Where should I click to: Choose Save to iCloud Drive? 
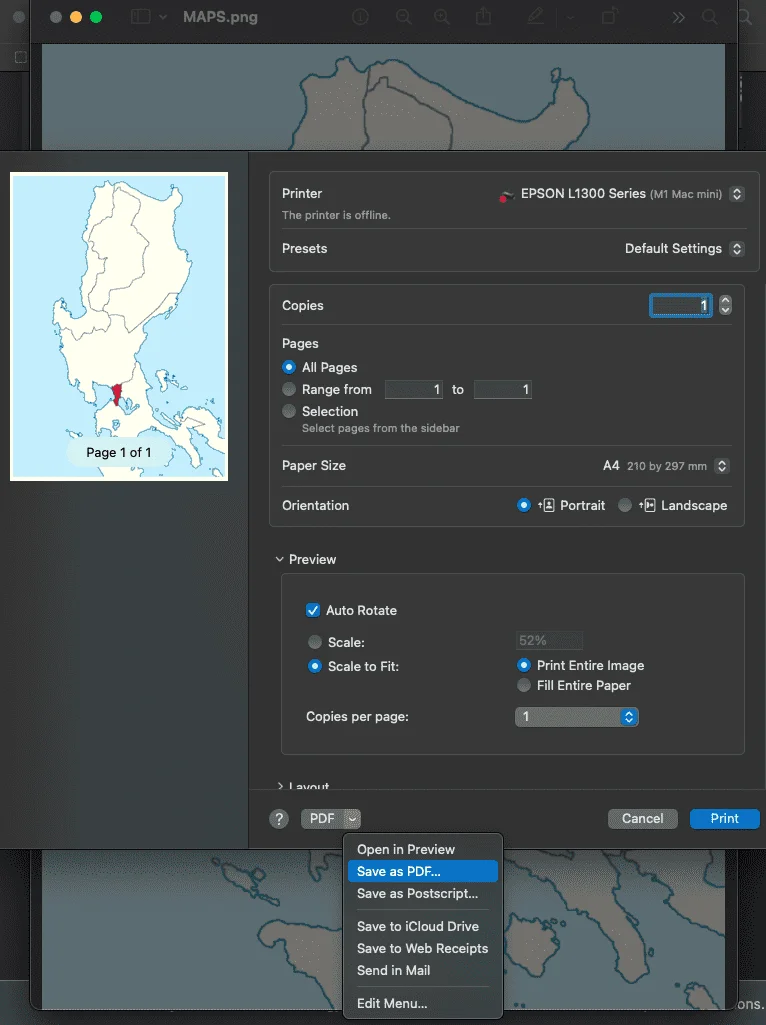422,926
